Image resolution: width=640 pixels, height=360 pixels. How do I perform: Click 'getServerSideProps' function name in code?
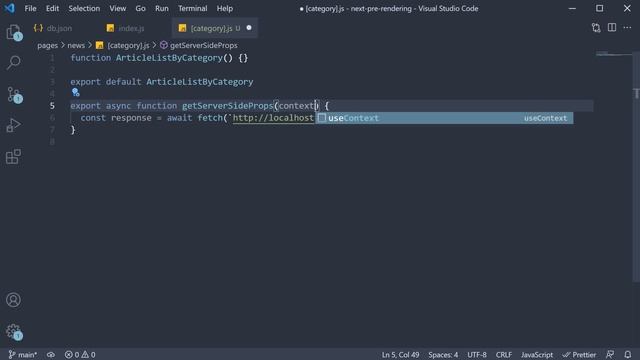pos(227,106)
